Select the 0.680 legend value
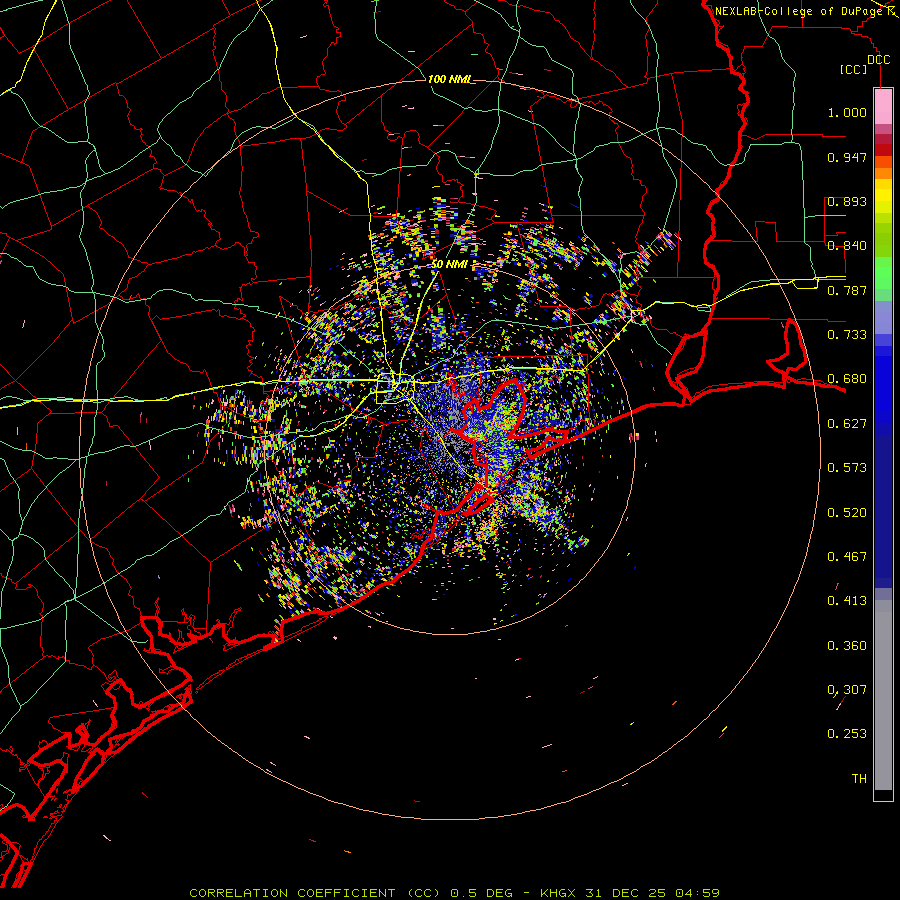 tap(847, 379)
